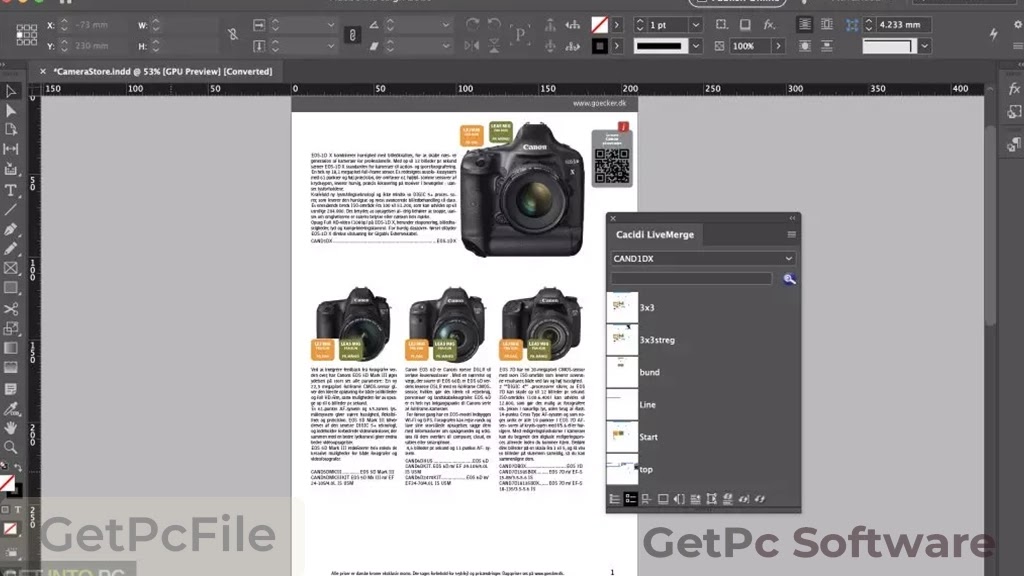
Task: Click the LiveMerge search input field
Action: [692, 279]
